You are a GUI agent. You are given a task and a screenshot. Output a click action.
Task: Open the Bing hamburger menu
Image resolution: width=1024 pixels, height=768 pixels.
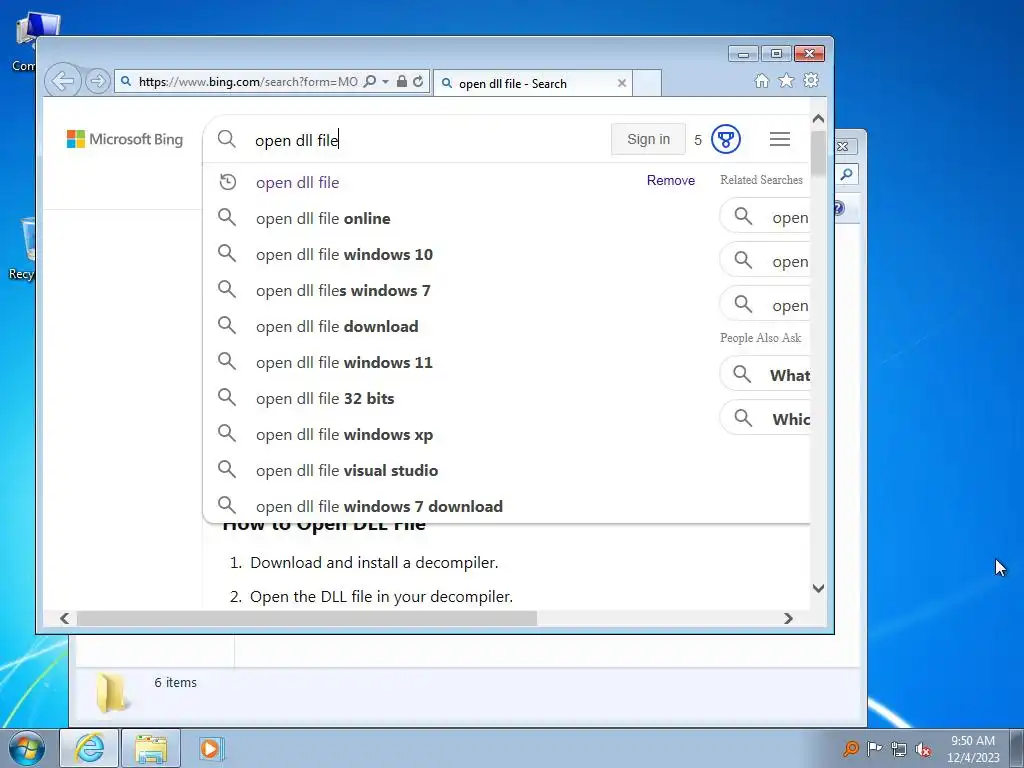(x=780, y=139)
